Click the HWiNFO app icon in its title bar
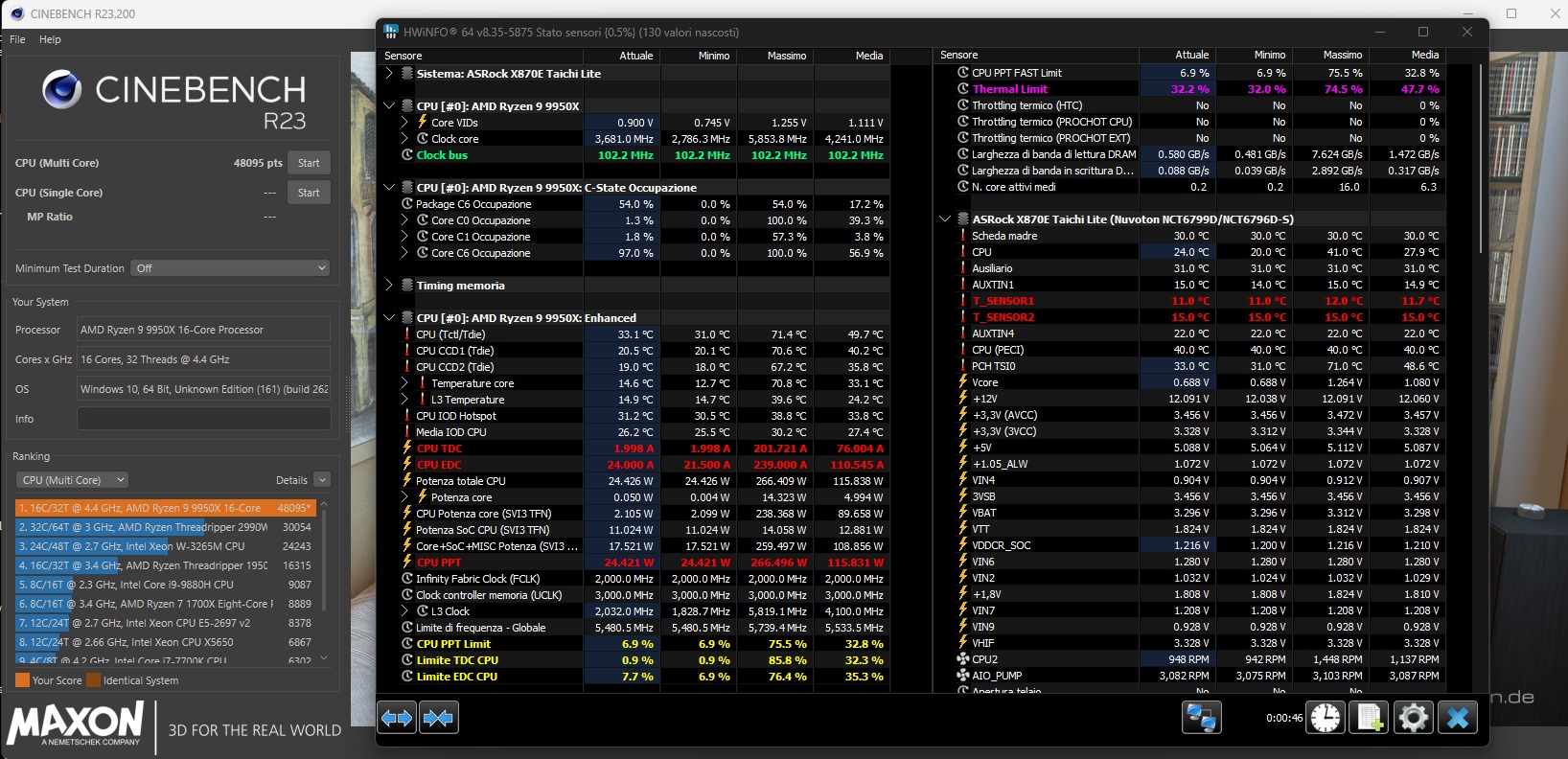 (391, 32)
